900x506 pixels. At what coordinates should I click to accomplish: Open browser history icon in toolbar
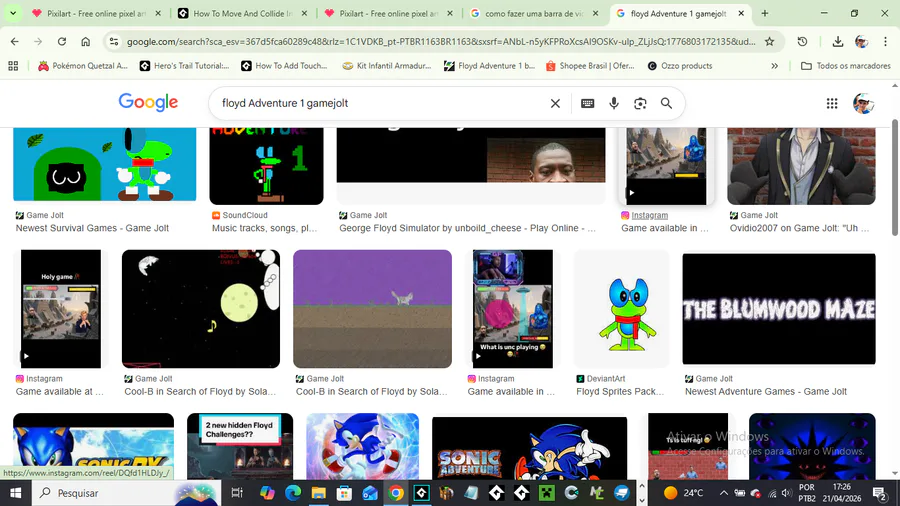pos(802,41)
